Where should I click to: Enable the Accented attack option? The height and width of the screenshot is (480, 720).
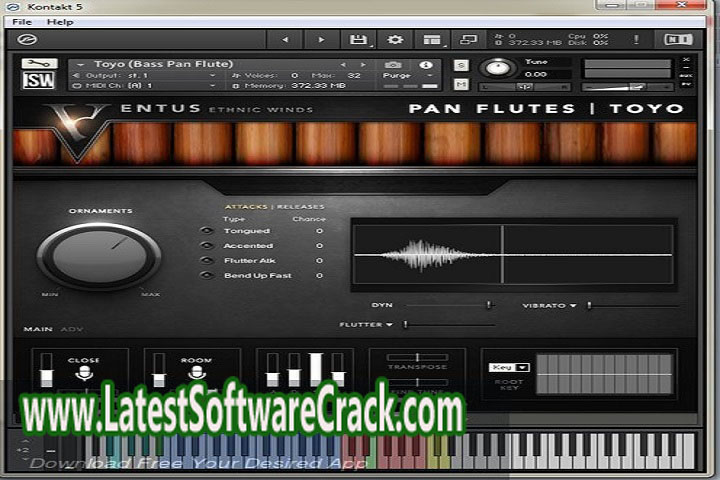(207, 245)
